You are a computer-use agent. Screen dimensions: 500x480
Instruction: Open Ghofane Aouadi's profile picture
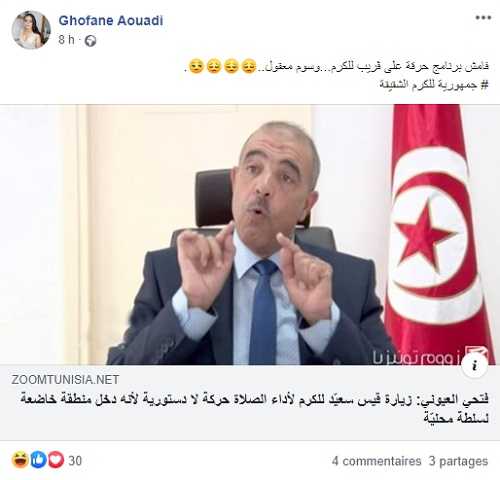click(x=31, y=30)
